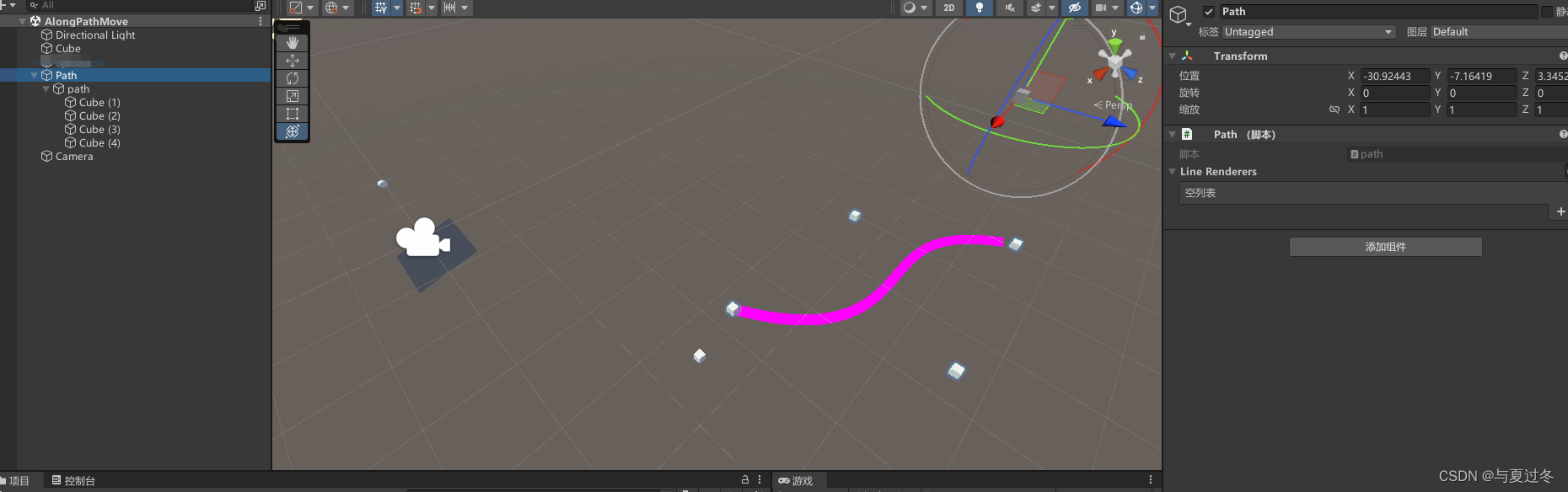Collapse the Line Renderers list

[1172, 172]
